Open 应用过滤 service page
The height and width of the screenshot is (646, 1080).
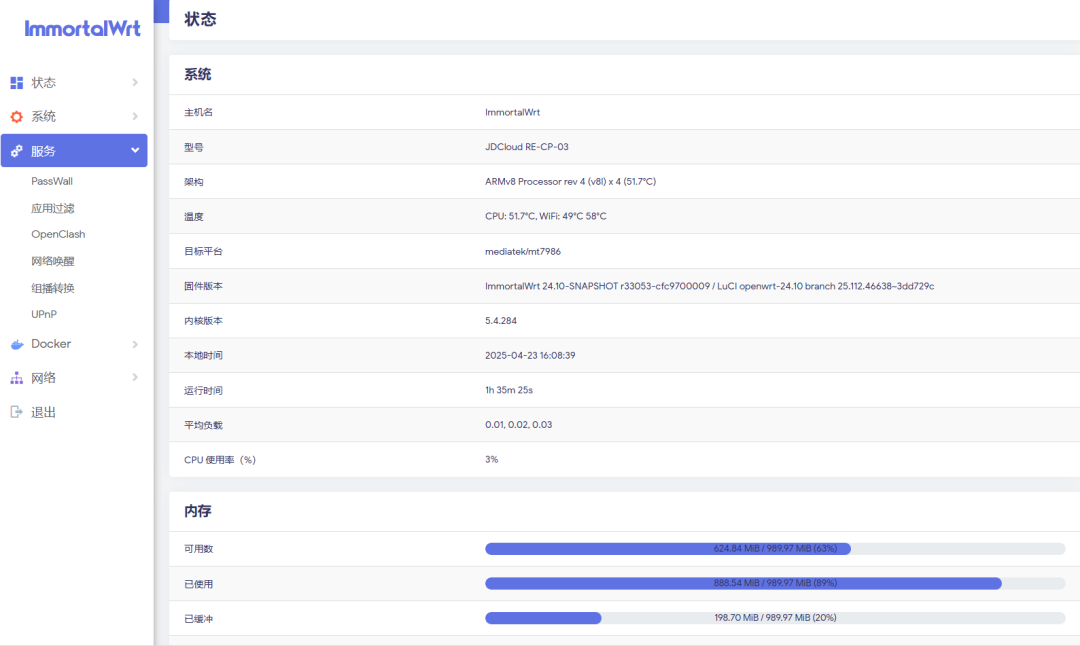pyautogui.click(x=52, y=208)
